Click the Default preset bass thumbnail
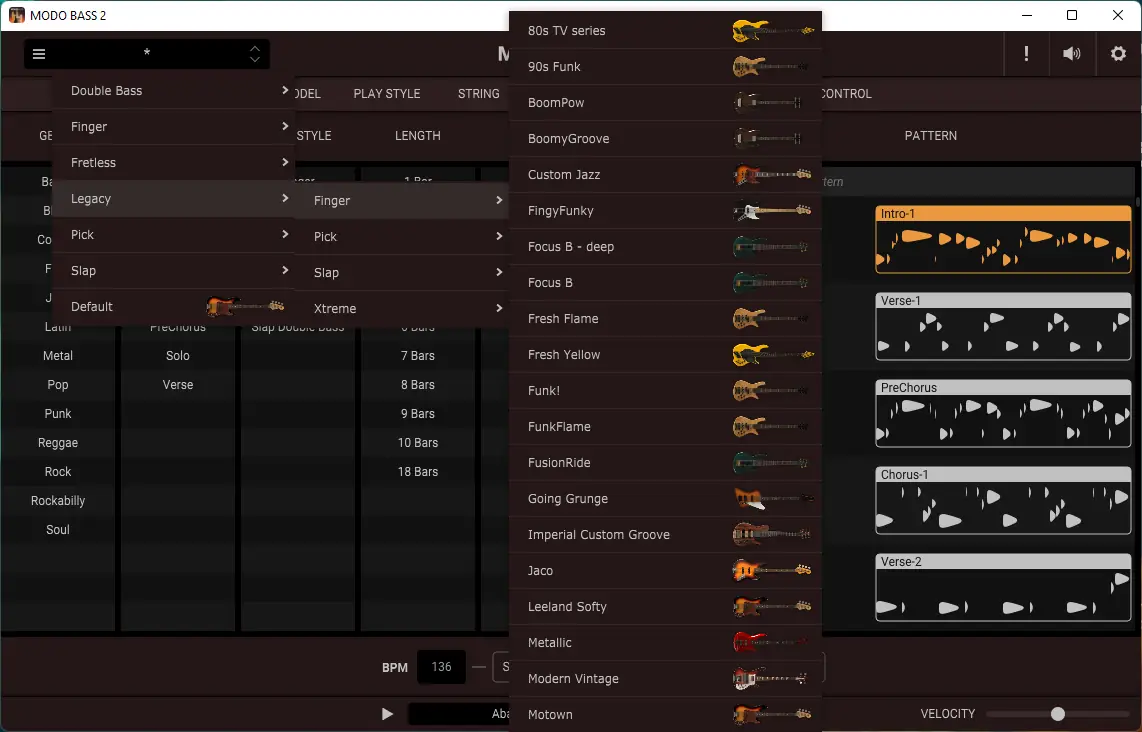 (x=245, y=307)
